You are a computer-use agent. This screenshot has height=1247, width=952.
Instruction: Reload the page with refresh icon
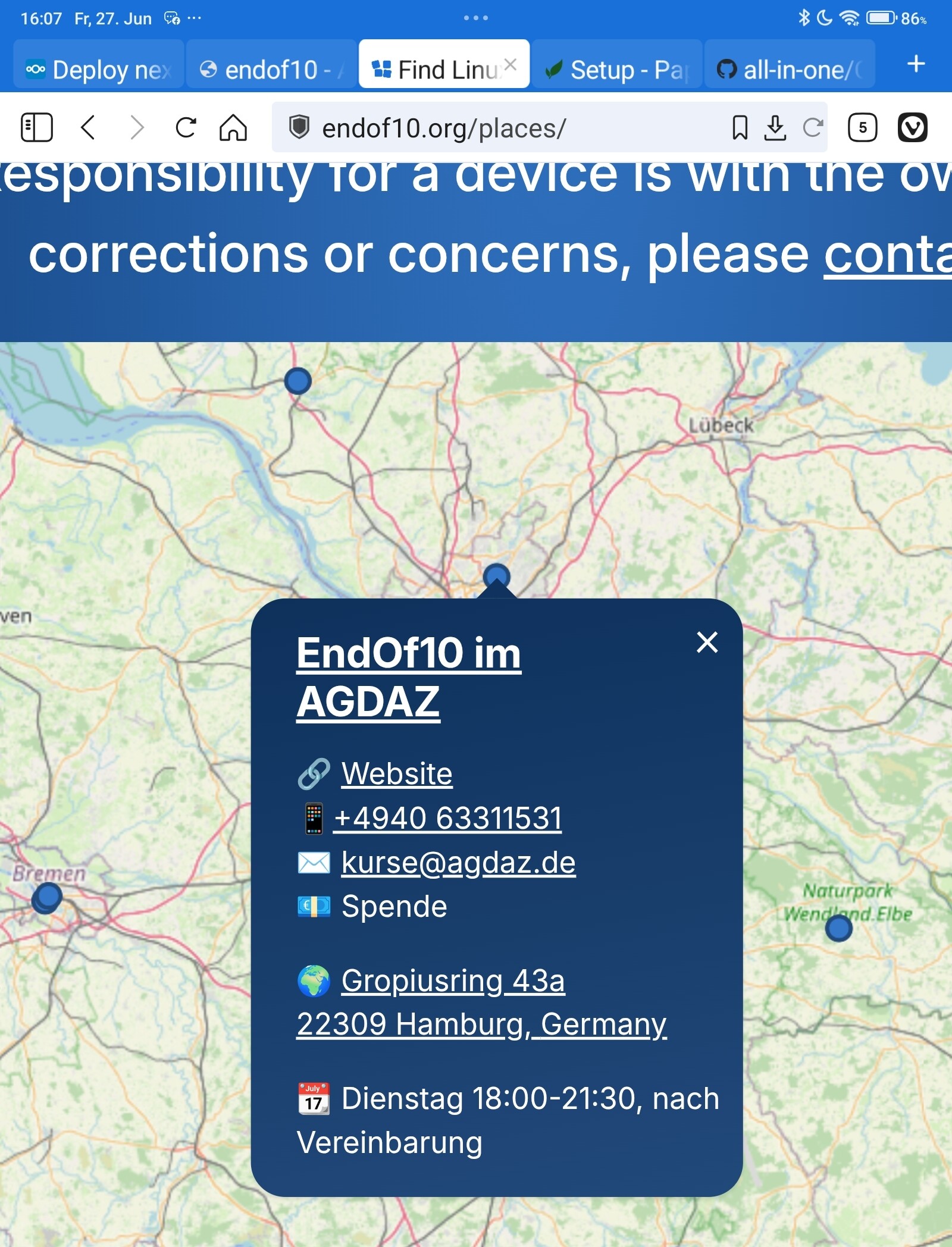tap(186, 127)
